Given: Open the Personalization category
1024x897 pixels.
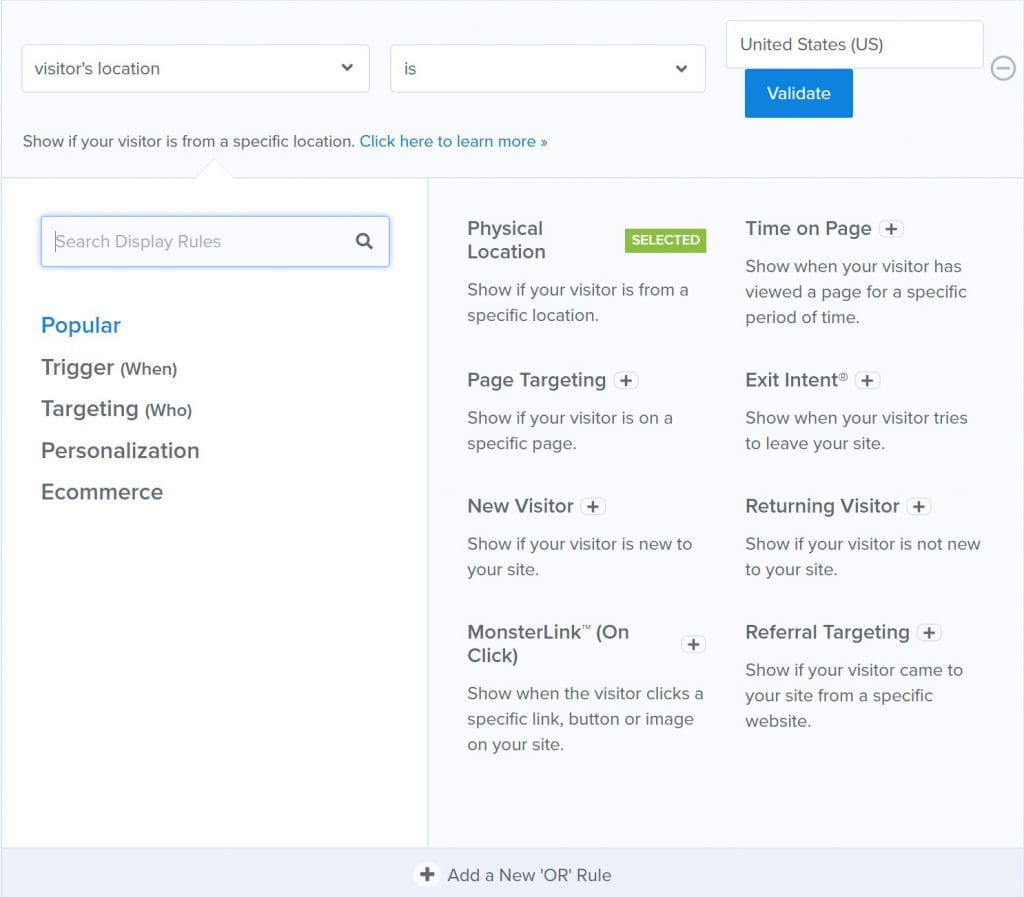Looking at the screenshot, I should (120, 450).
